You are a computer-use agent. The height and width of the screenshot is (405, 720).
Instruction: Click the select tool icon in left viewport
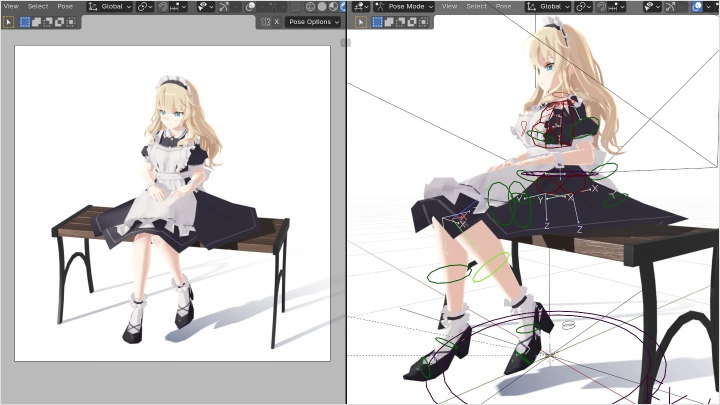coord(9,21)
